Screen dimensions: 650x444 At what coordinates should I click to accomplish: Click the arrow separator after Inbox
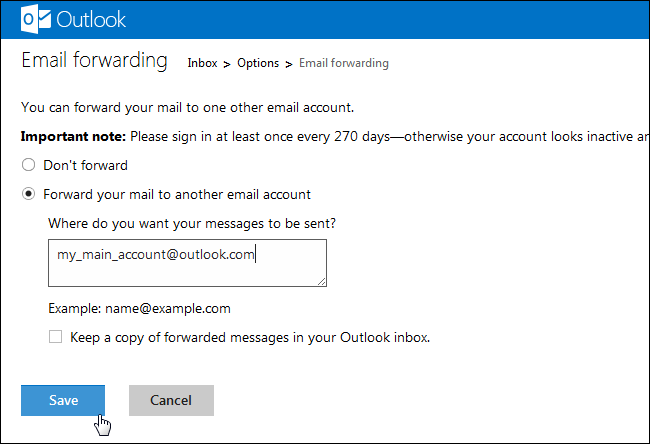tap(227, 64)
